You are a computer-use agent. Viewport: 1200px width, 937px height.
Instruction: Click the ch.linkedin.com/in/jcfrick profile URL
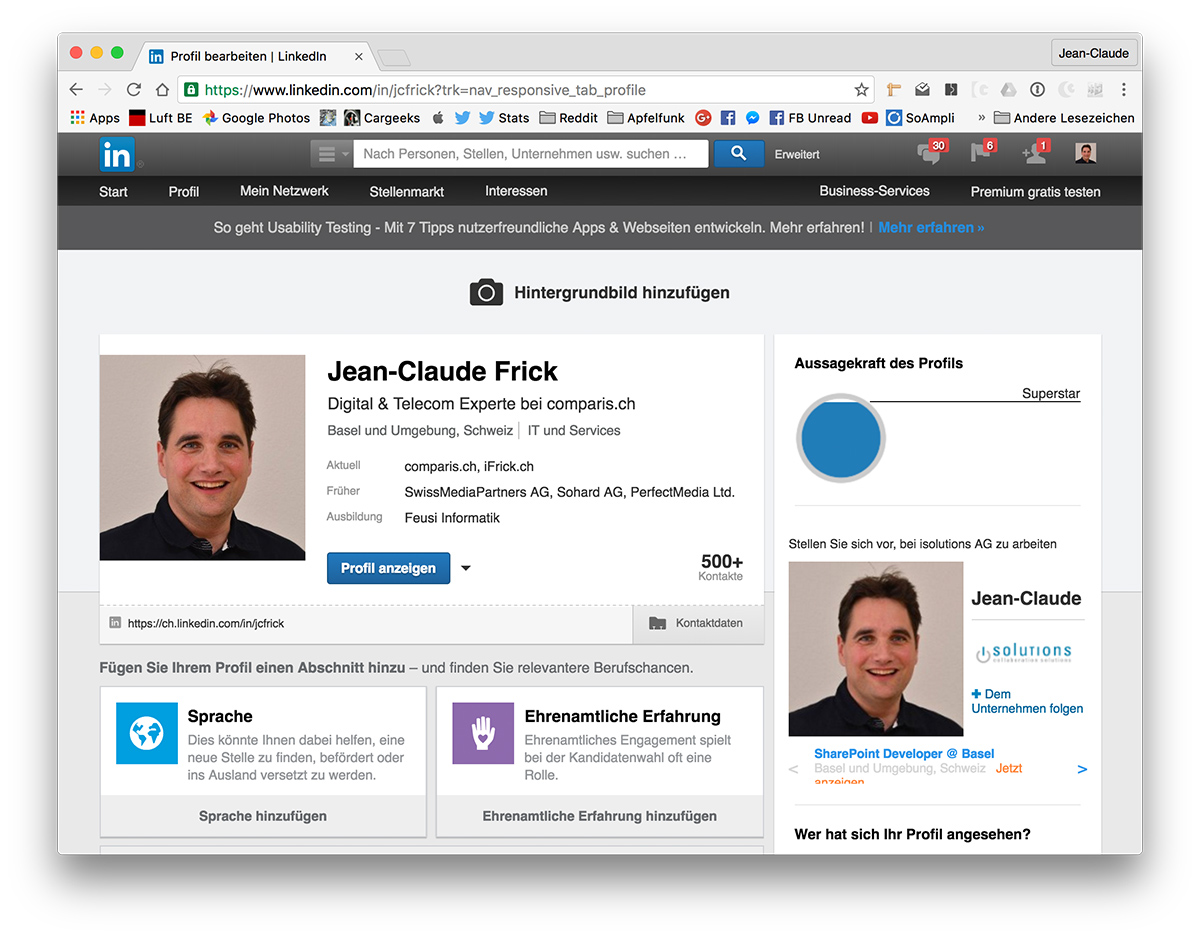[206, 623]
